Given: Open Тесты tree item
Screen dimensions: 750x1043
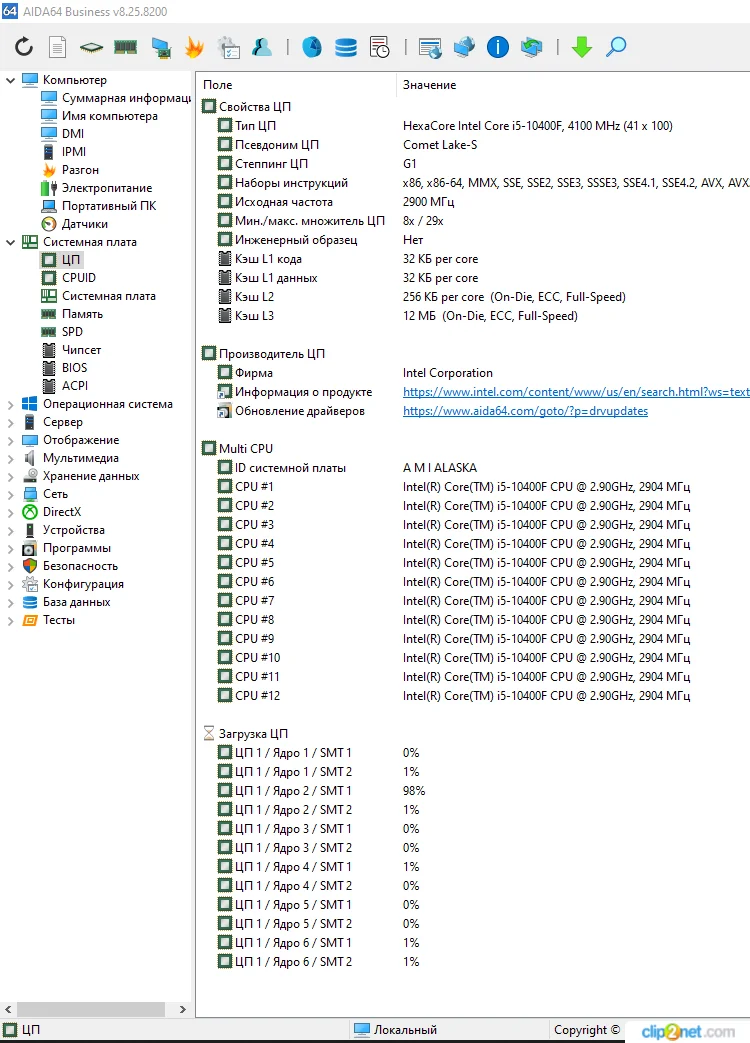Looking at the screenshot, I should click(49, 620).
